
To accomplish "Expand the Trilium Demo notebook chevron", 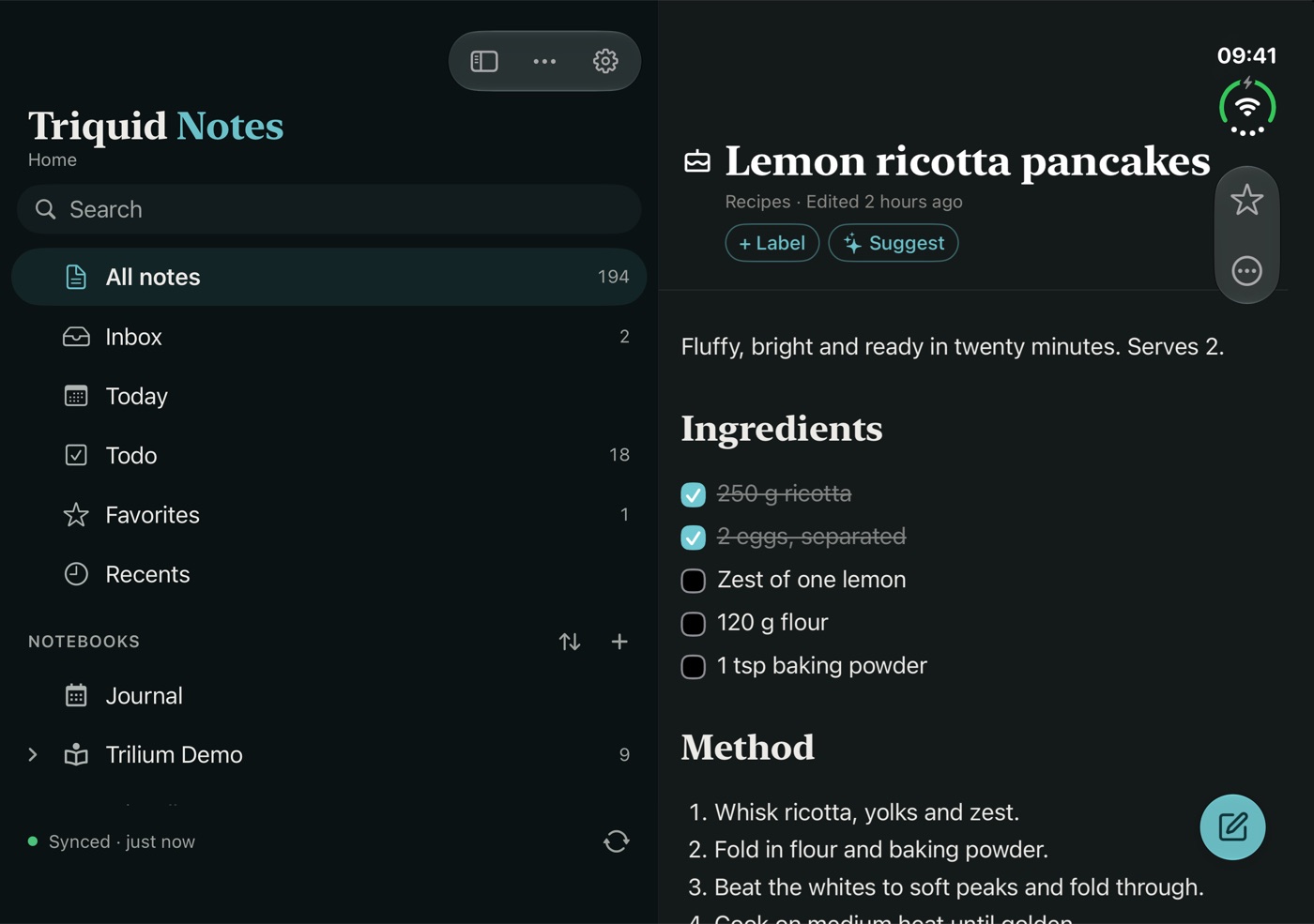I will tap(33, 754).
